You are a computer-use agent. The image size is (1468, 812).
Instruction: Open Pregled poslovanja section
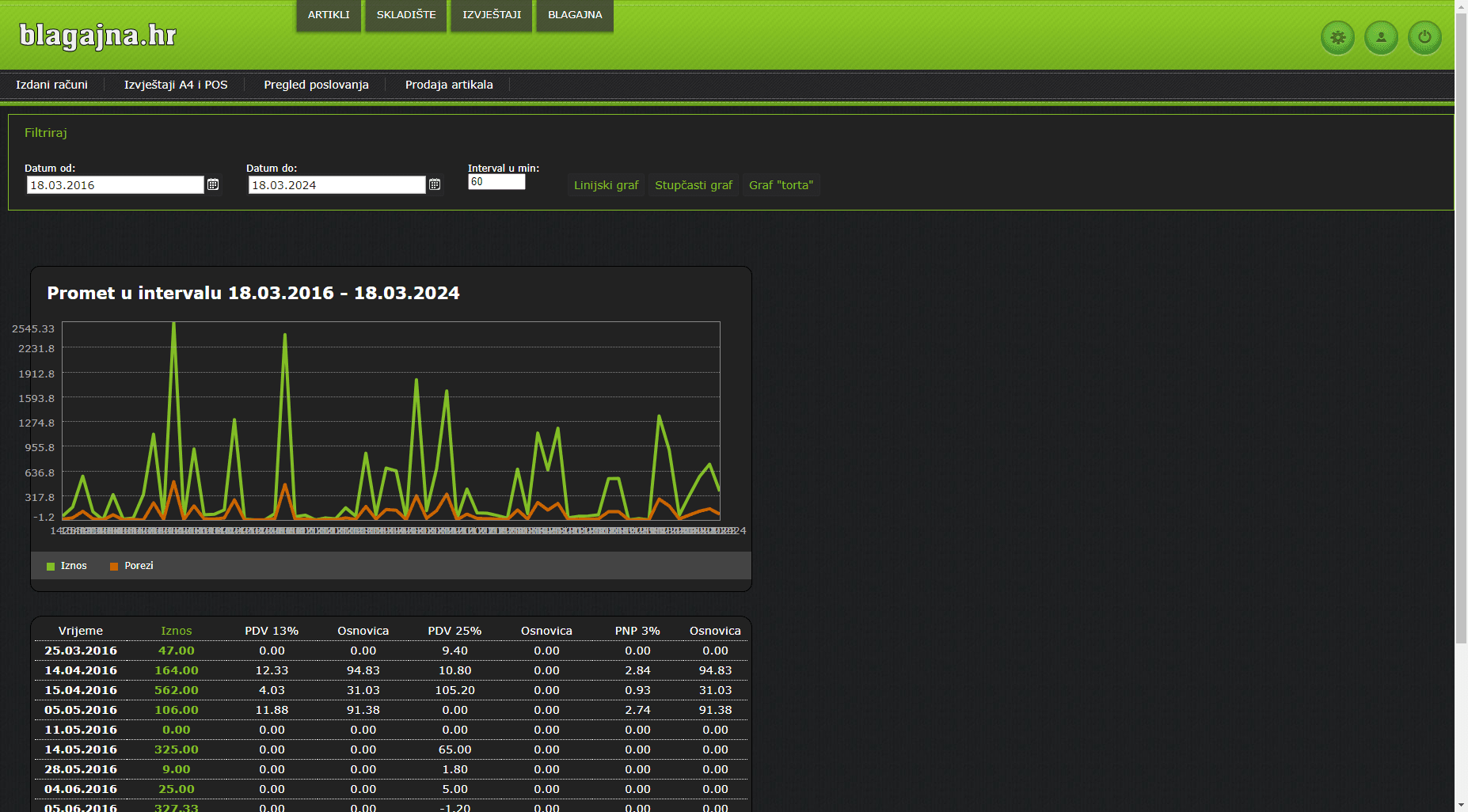tap(316, 85)
